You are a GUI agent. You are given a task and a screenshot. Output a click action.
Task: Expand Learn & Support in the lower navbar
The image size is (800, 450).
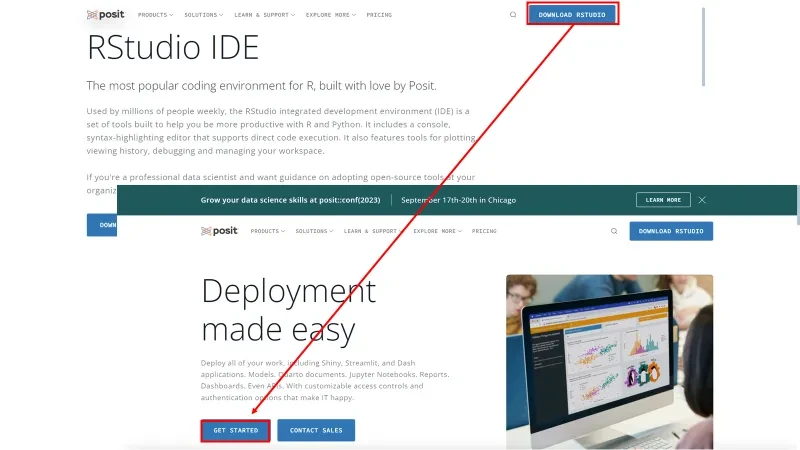tap(373, 231)
